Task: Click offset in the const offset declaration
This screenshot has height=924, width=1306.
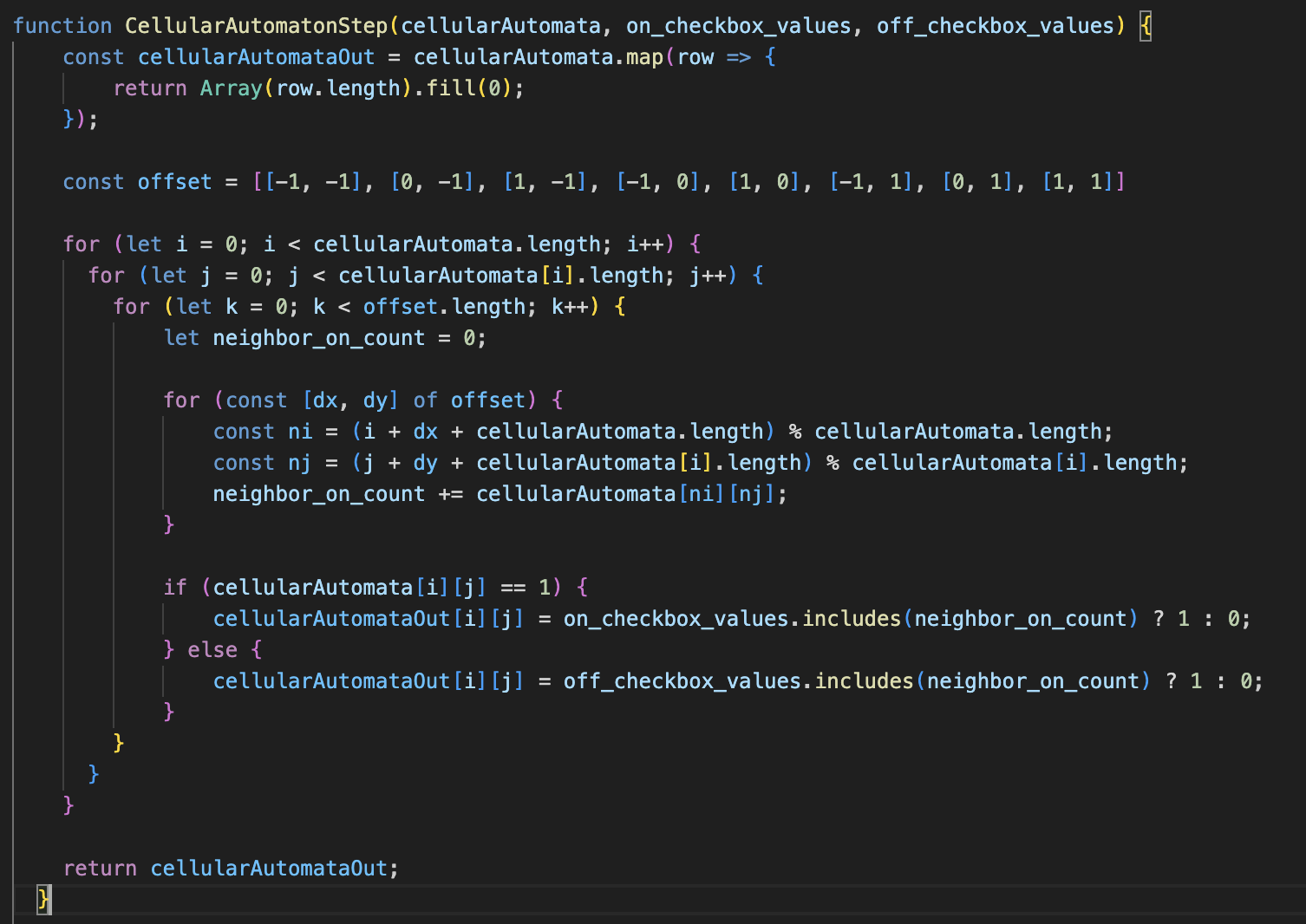Action: point(174,182)
